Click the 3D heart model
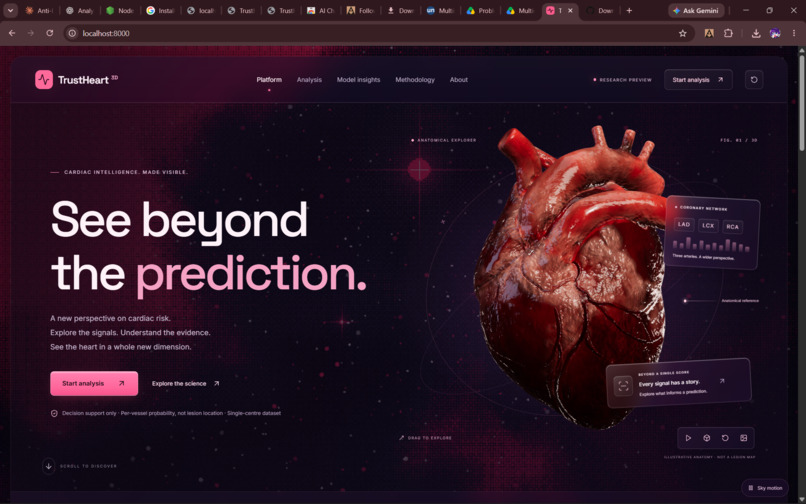The width and height of the screenshot is (806, 504). click(571, 278)
